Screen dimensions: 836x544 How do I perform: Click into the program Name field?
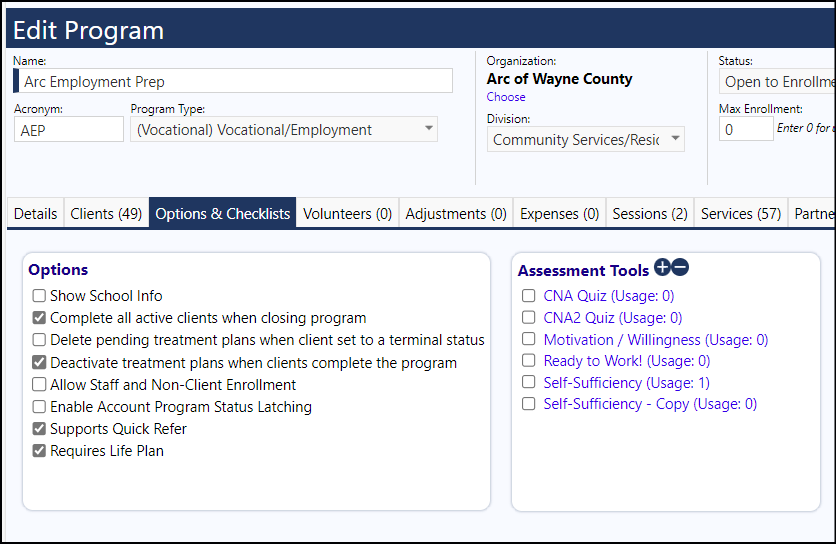[233, 81]
